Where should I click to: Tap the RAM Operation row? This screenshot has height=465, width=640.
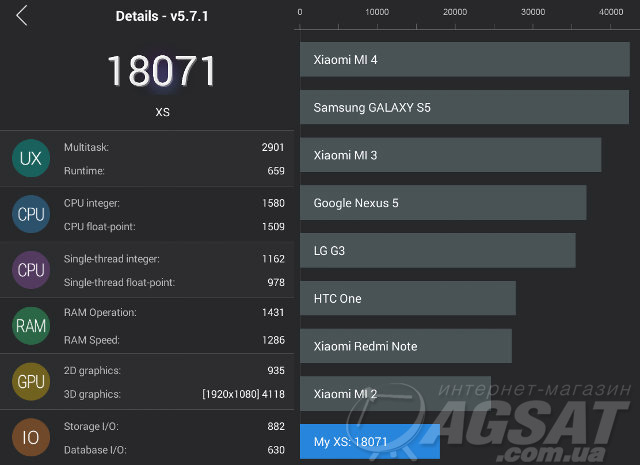point(174,312)
